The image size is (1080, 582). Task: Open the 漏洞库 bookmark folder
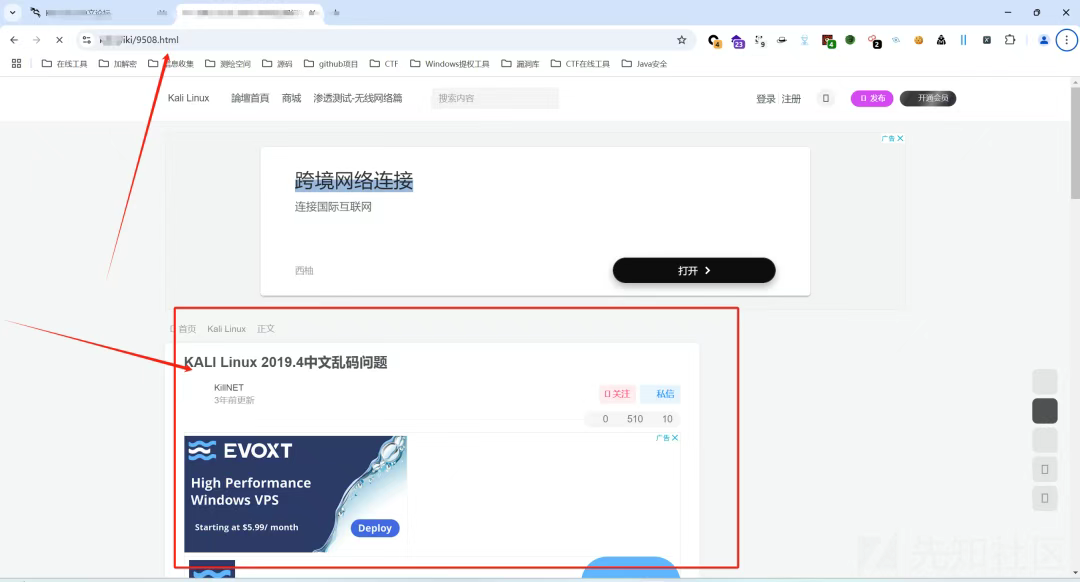pyautogui.click(x=520, y=63)
